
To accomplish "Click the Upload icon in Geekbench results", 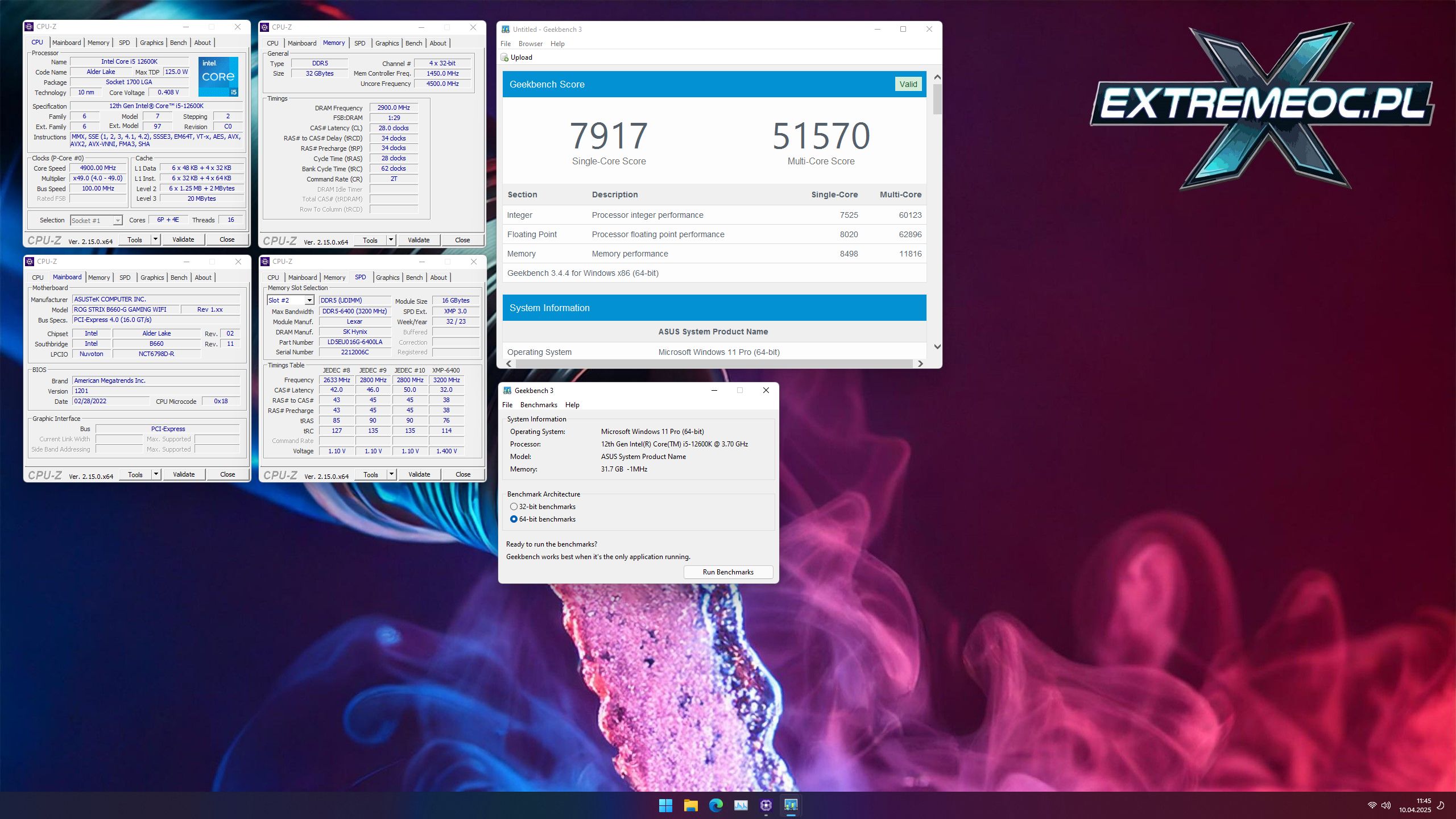I will [x=504, y=57].
